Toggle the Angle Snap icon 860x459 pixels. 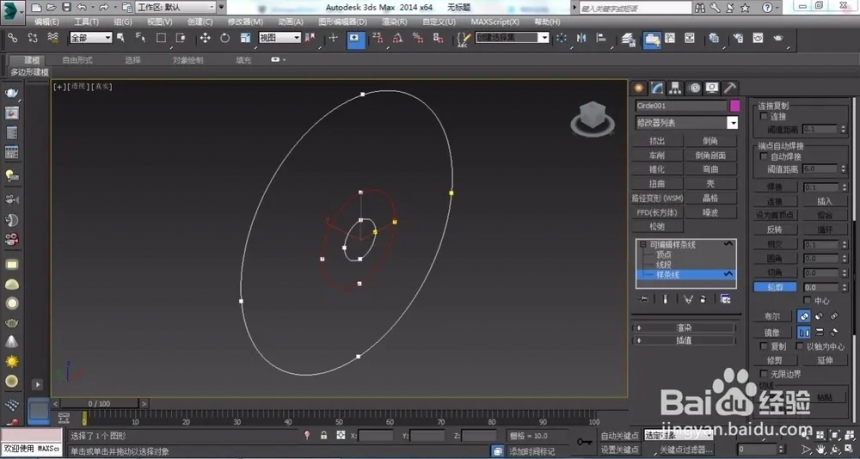(398, 38)
